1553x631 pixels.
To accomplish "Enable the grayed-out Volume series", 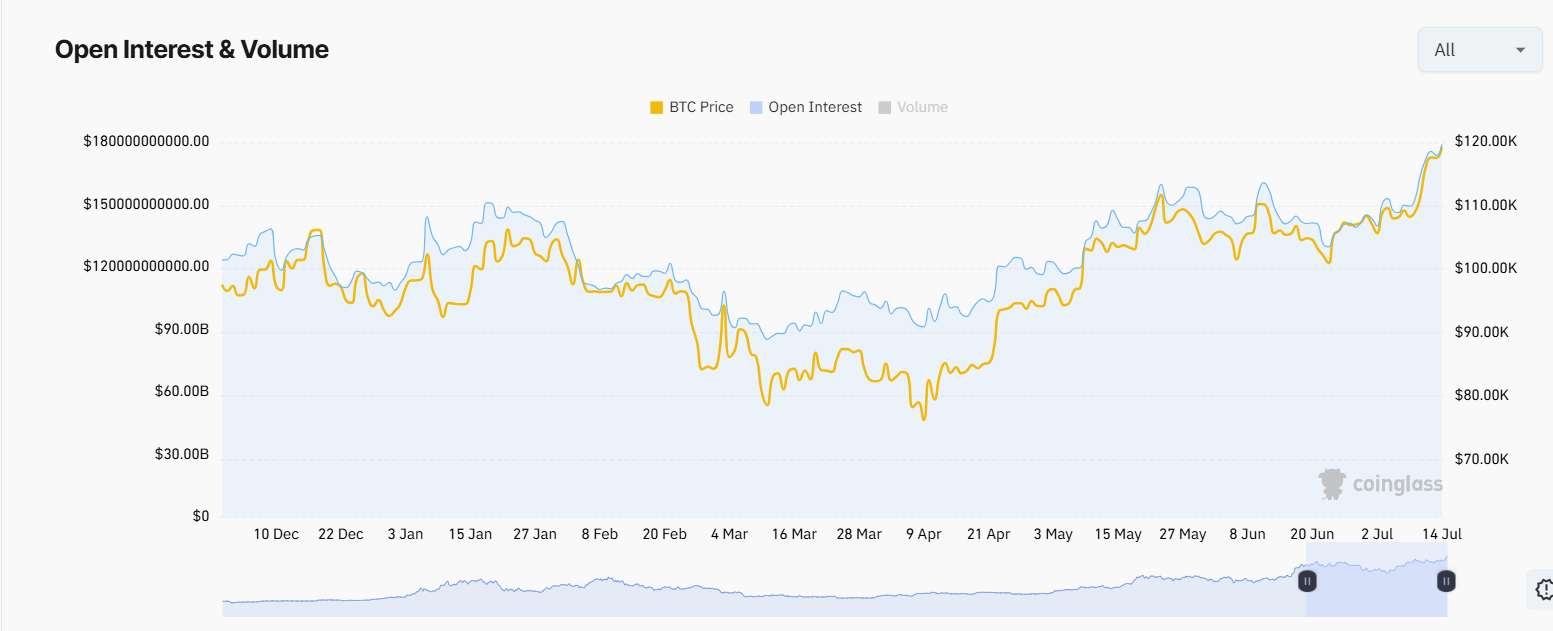I will [921, 107].
